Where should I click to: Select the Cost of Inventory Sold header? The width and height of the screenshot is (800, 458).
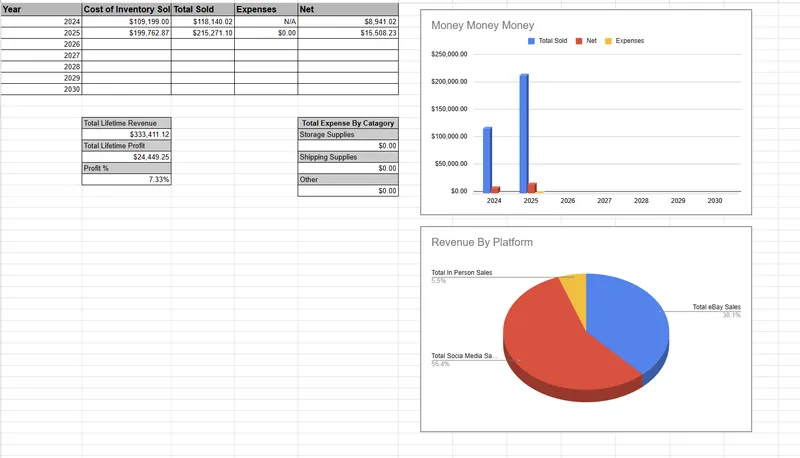click(x=127, y=9)
